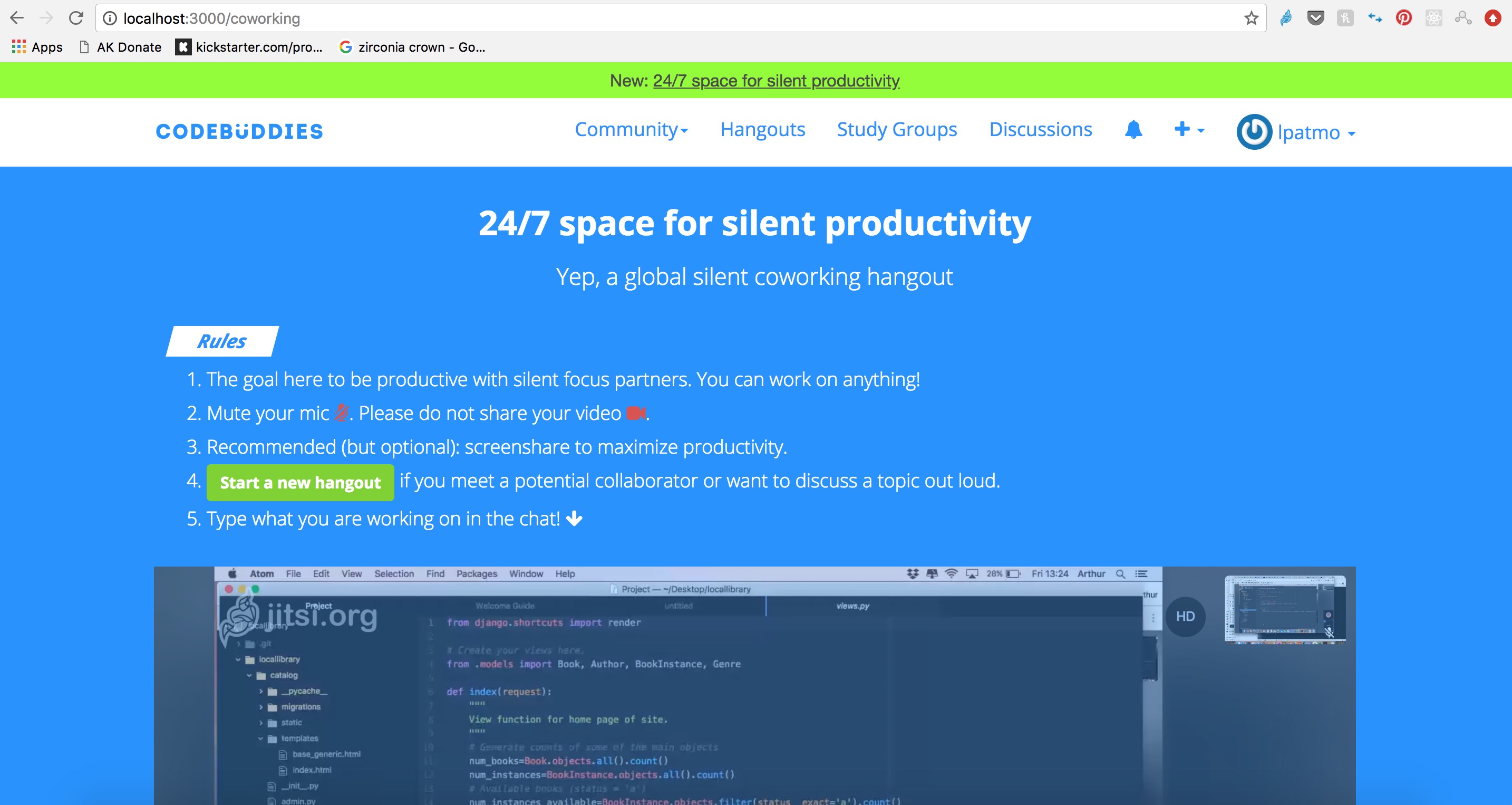The height and width of the screenshot is (805, 1512).
Task: Bookmark page with star icon
Action: click(x=1250, y=18)
